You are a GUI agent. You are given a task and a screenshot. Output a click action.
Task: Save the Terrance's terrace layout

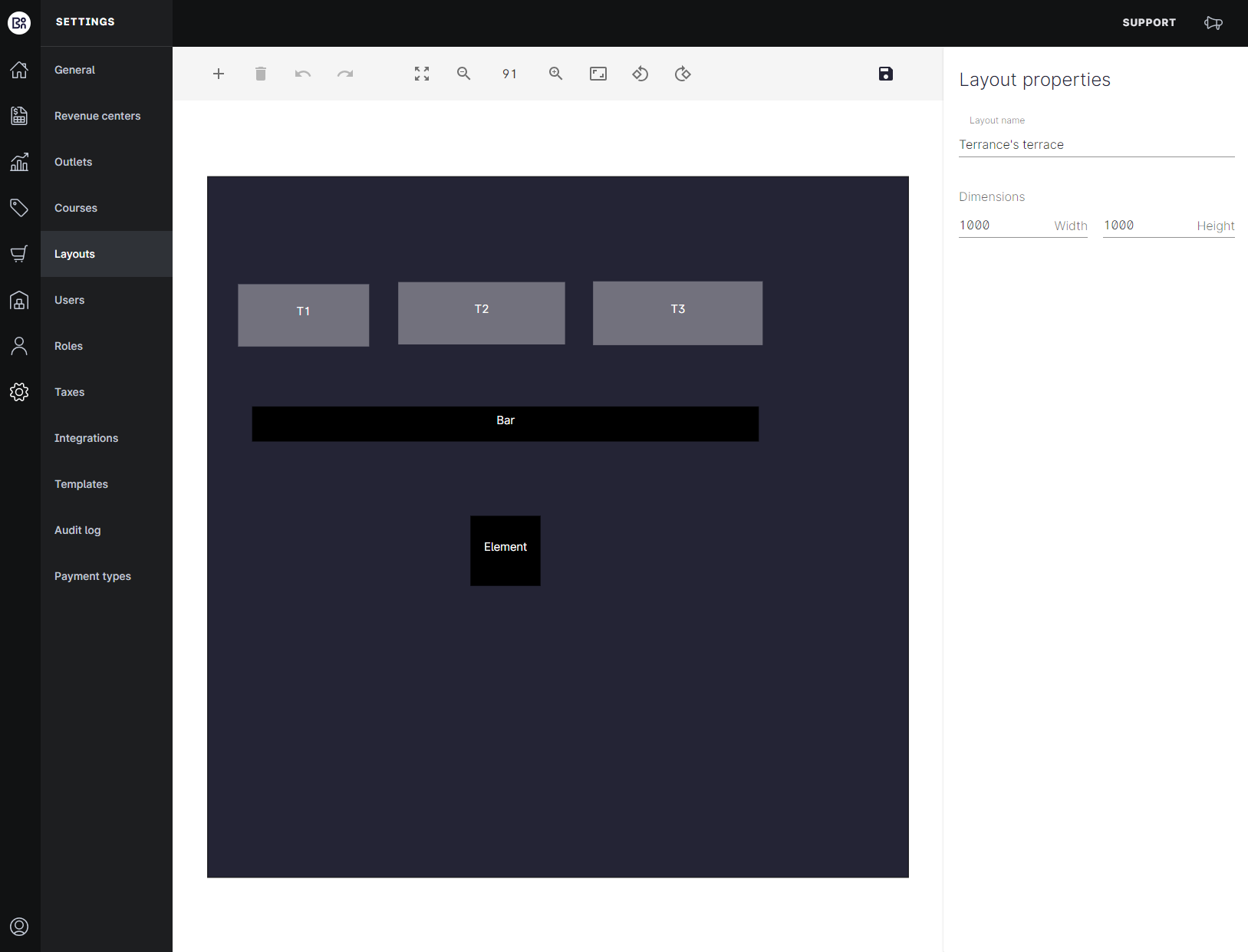[x=886, y=74]
